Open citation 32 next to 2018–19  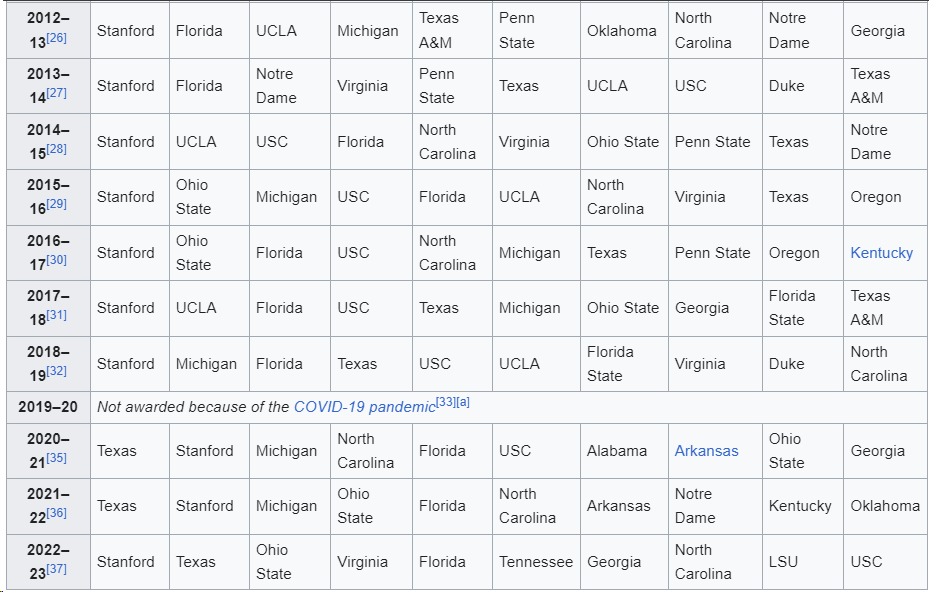(x=56, y=372)
